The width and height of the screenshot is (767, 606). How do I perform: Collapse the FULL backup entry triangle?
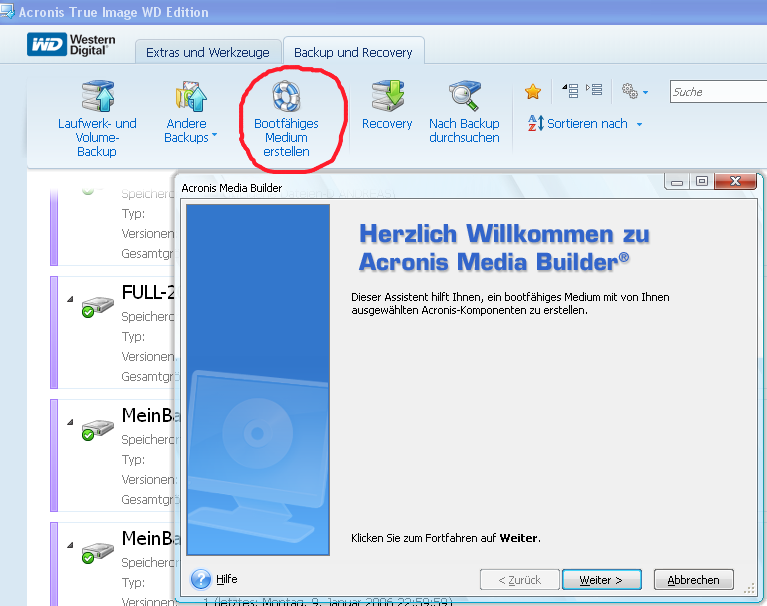tap(70, 298)
